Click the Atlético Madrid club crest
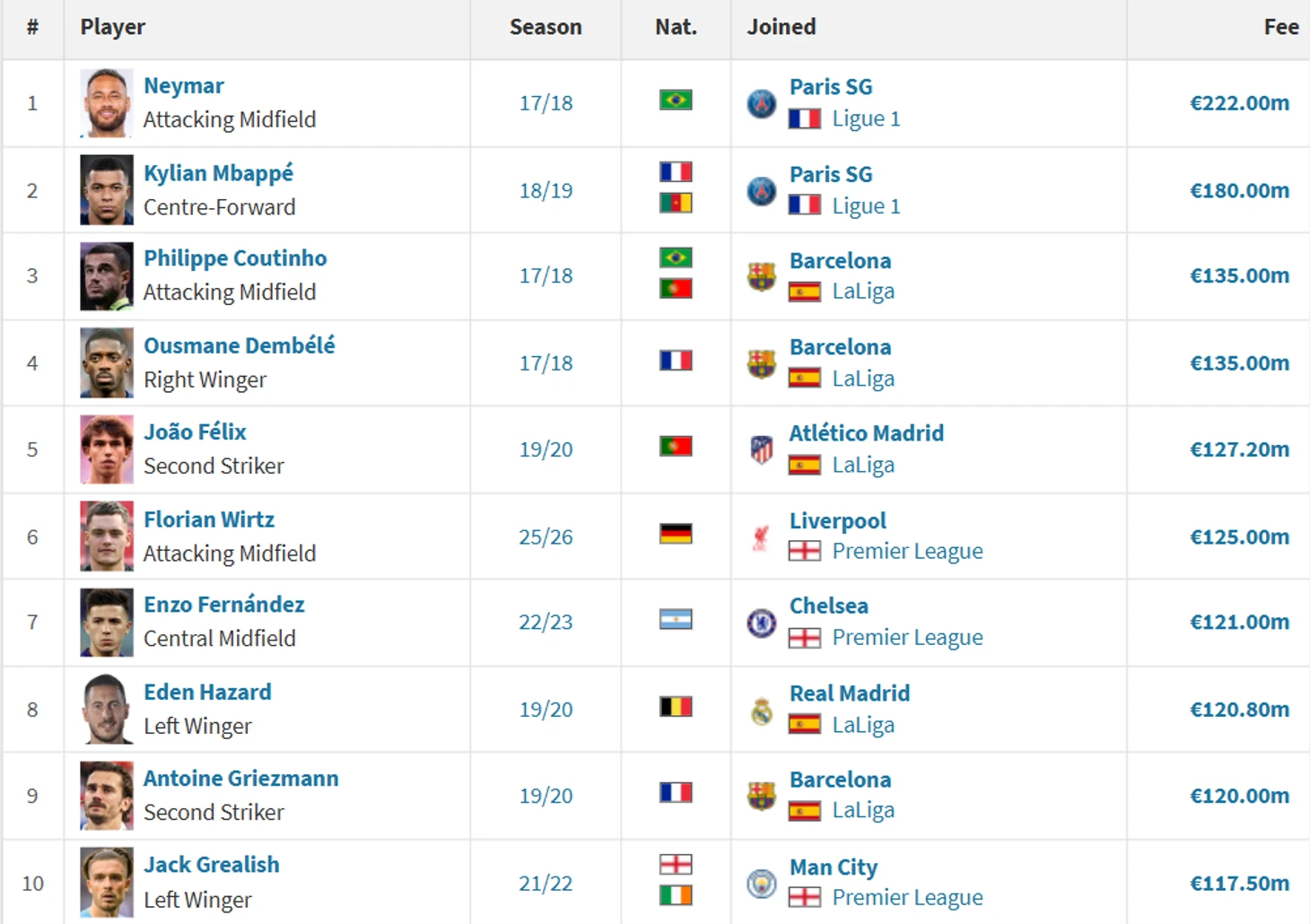The width and height of the screenshot is (1310, 924). [762, 449]
